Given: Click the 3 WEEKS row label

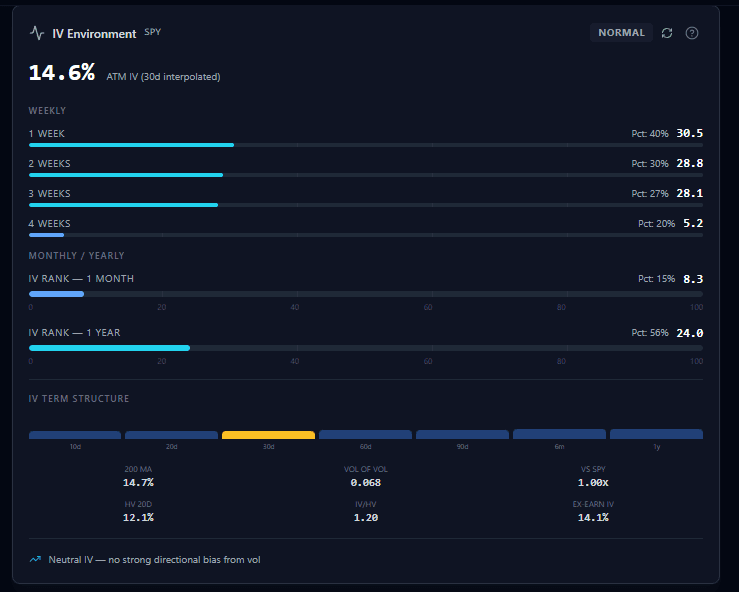Looking at the screenshot, I should [x=49, y=194].
